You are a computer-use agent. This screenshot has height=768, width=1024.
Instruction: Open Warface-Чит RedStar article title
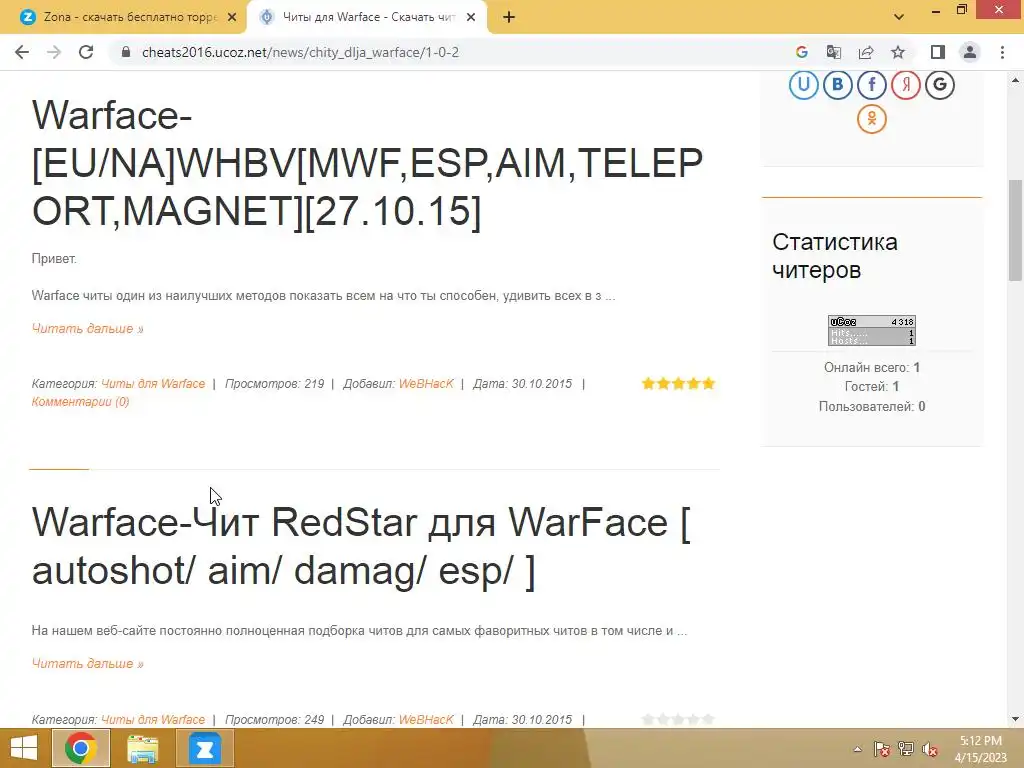click(x=361, y=547)
